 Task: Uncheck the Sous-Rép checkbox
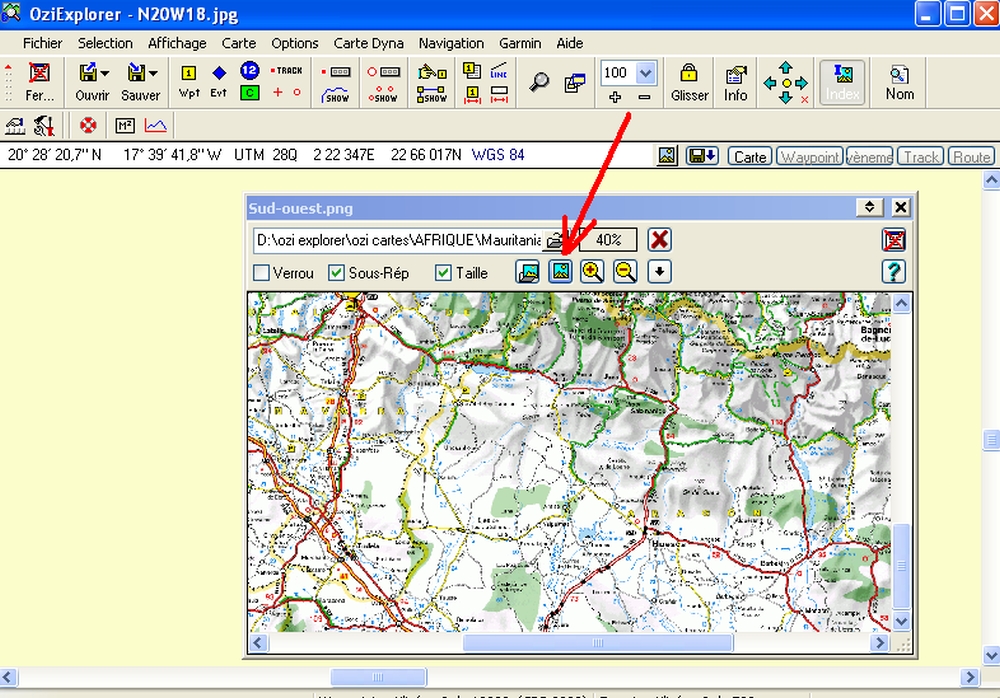click(337, 273)
